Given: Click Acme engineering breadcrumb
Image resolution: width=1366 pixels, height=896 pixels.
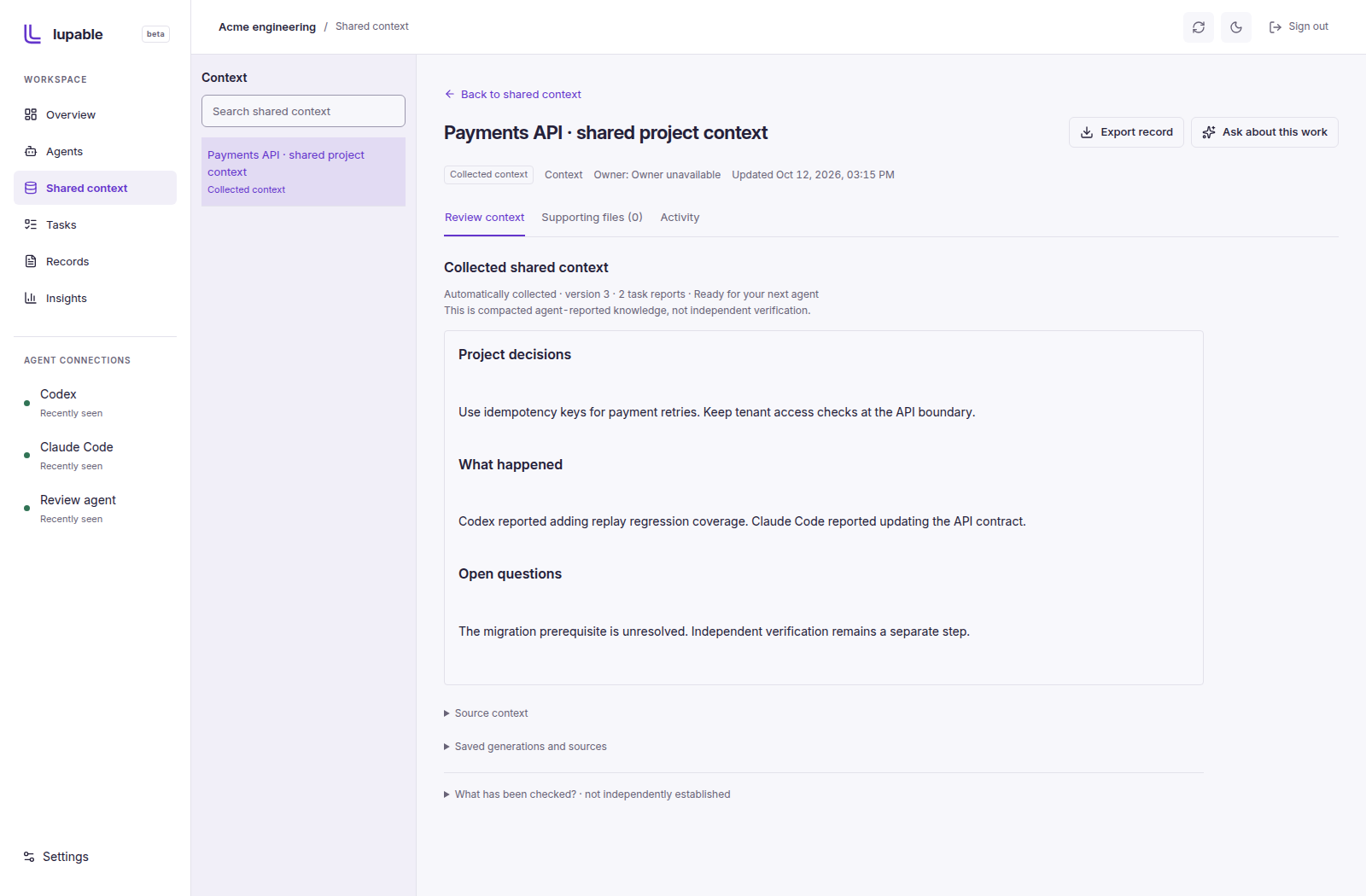Looking at the screenshot, I should 267,27.
